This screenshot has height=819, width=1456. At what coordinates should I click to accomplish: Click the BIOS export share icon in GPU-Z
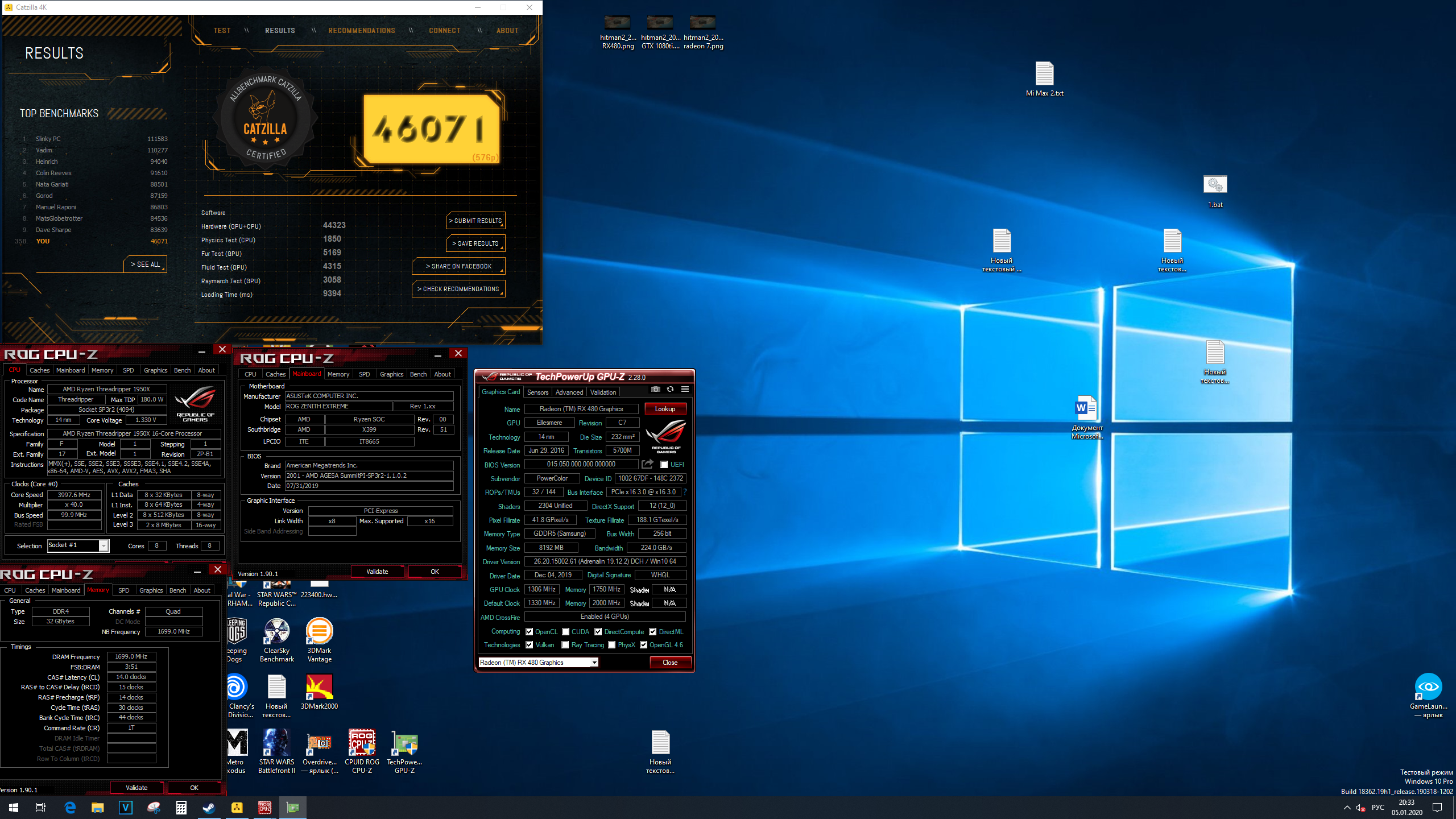(647, 464)
